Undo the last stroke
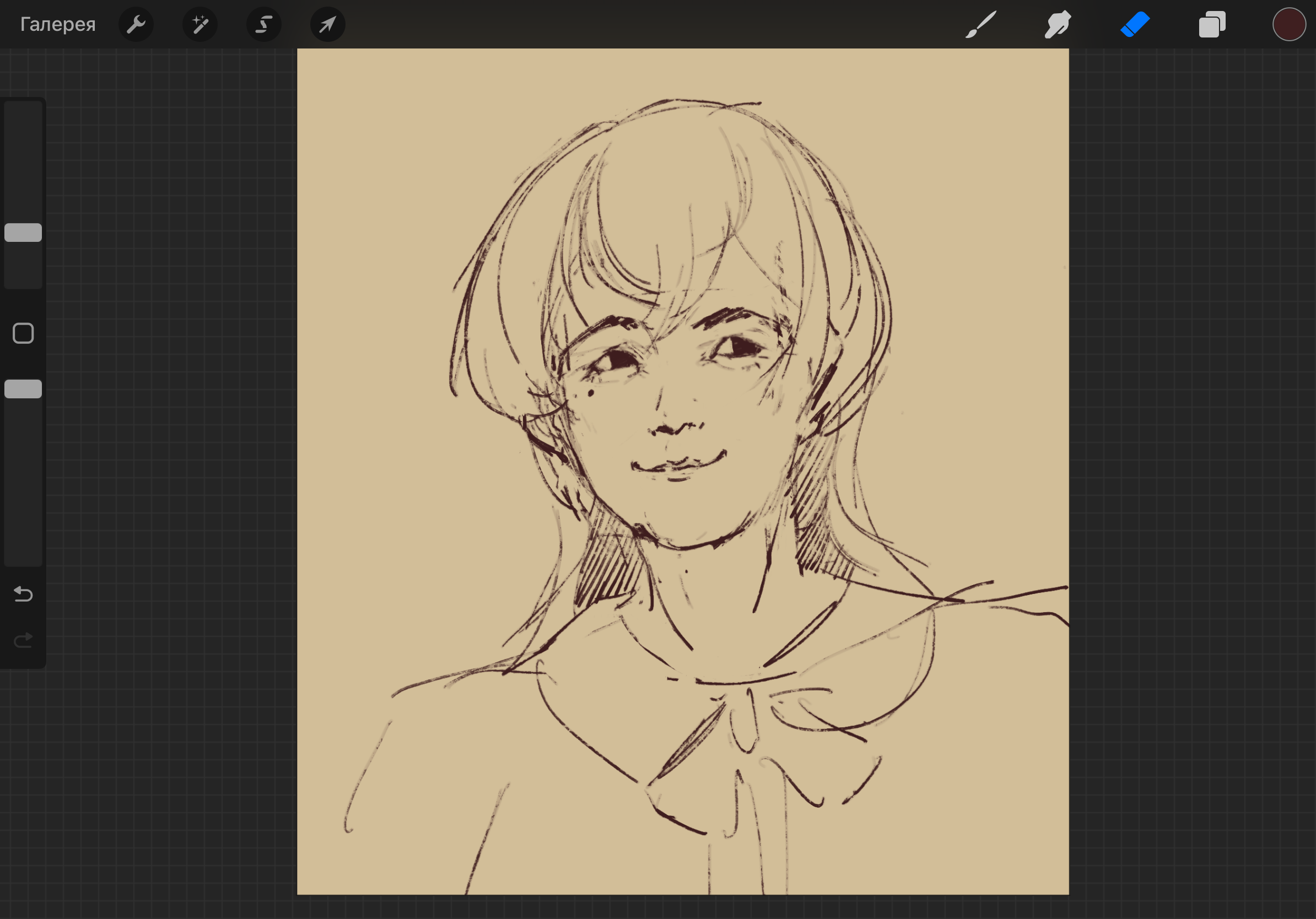Screen dimensions: 1316x919 click(x=23, y=594)
